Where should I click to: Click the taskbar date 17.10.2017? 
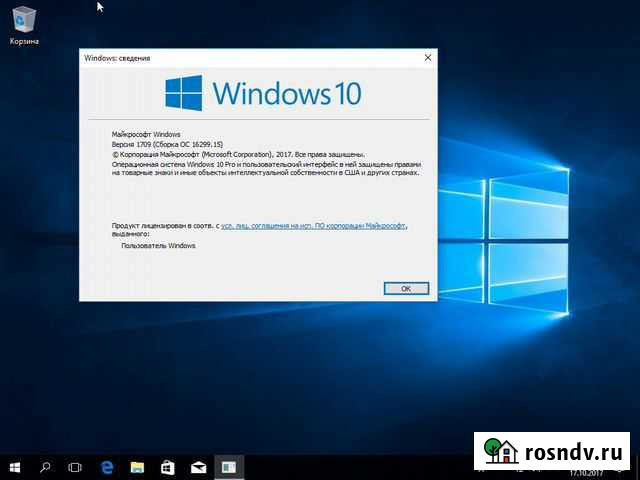586,473
